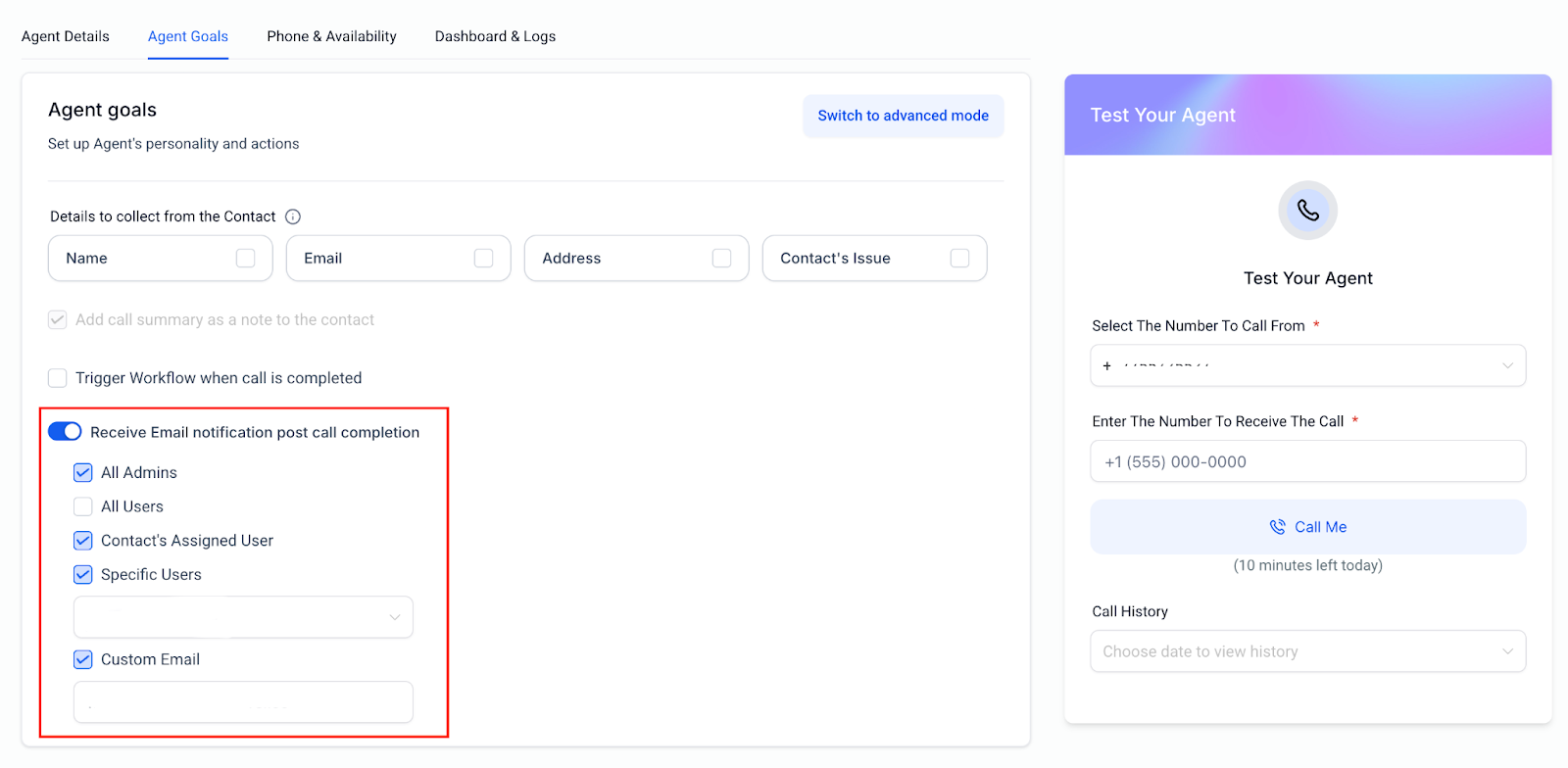Check the All Users checkbox
This screenshot has height=768, width=1568.
tap(83, 506)
